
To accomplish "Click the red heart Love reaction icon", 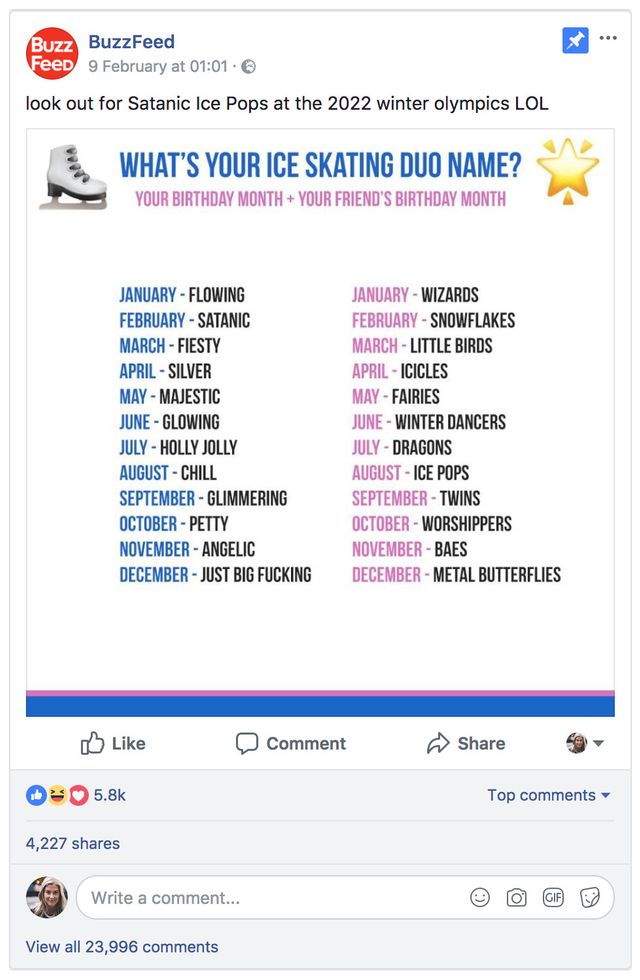I will click(78, 795).
